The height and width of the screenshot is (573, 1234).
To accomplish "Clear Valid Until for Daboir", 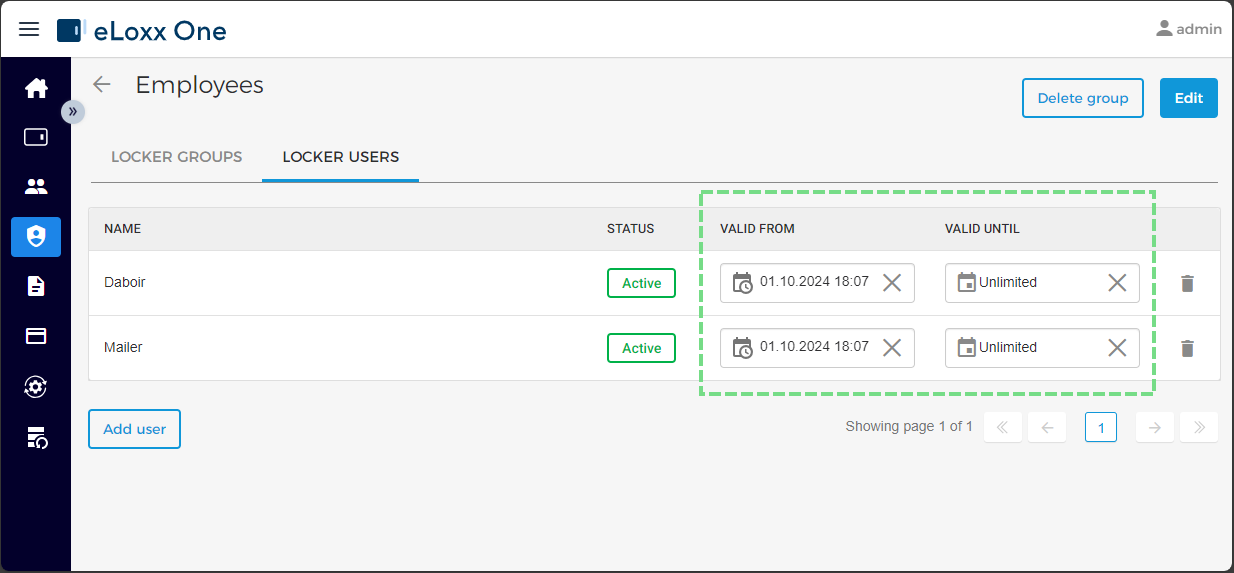I will tap(1117, 283).
